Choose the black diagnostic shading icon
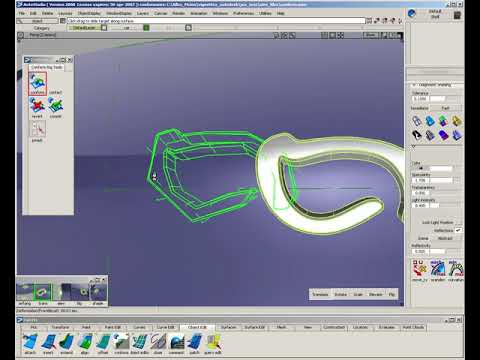The height and width of the screenshot is (360, 480). [417, 135]
